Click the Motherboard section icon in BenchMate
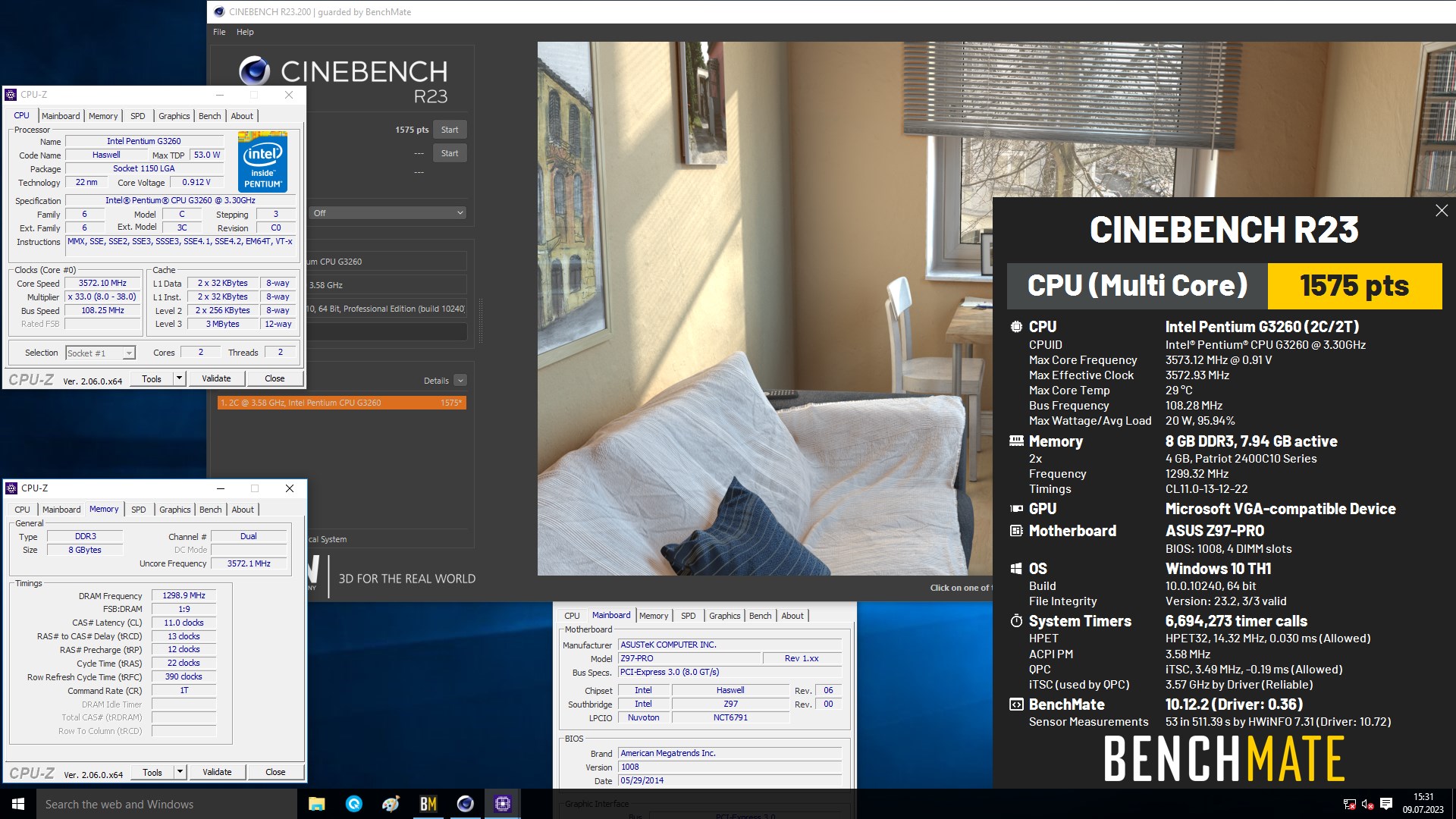The height and width of the screenshot is (819, 1456). click(x=1016, y=531)
